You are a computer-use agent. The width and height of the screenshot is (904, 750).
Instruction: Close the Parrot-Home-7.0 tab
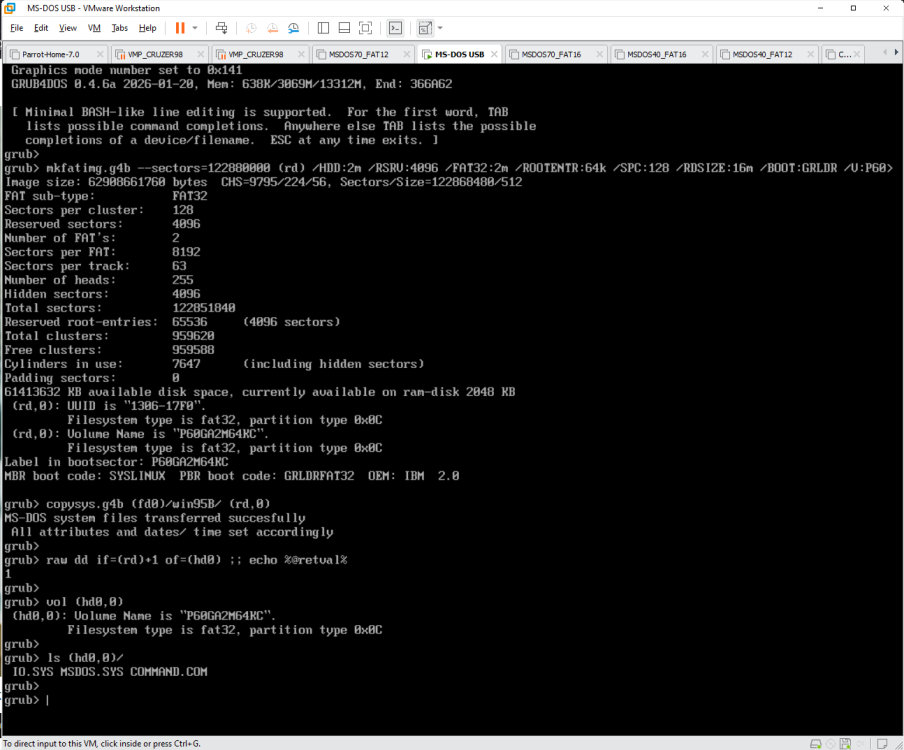(x=100, y=54)
